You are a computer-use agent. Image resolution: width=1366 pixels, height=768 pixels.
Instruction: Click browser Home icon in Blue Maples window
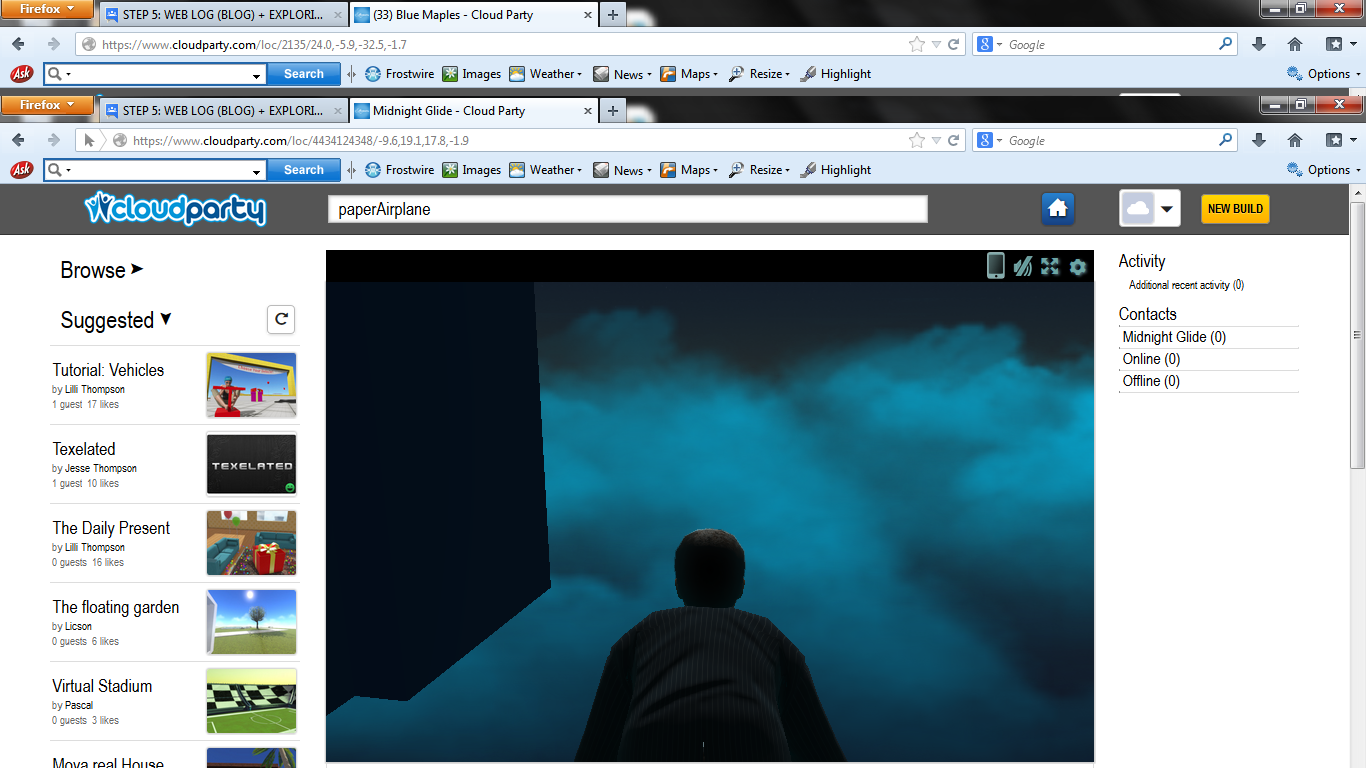[x=1295, y=44]
